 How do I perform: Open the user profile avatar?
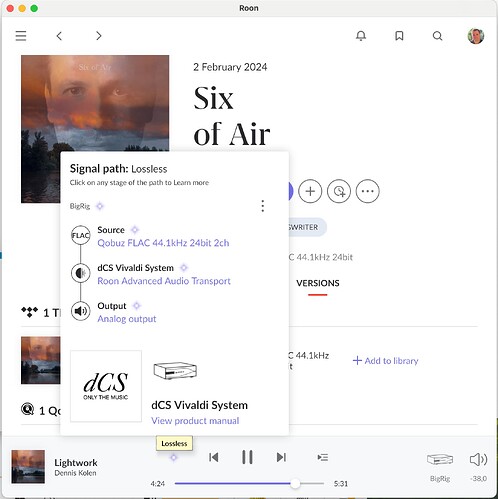point(476,36)
